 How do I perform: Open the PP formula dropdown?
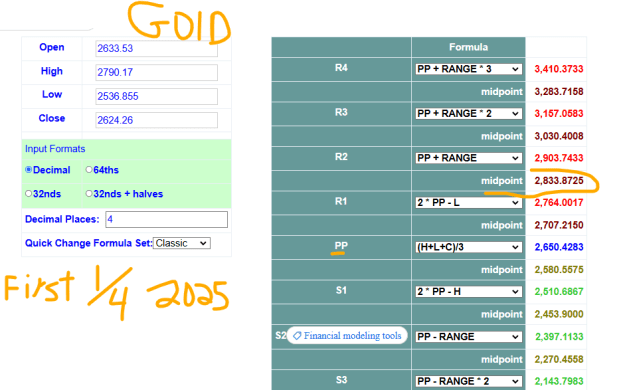(x=468, y=247)
